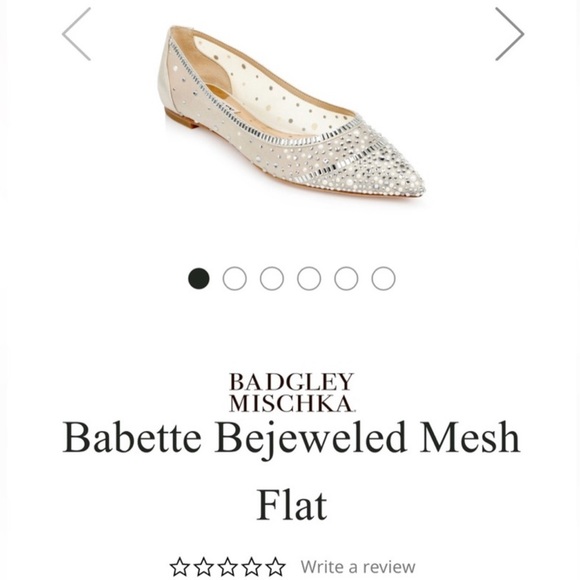Rate five stars in review stars

(x=275, y=567)
